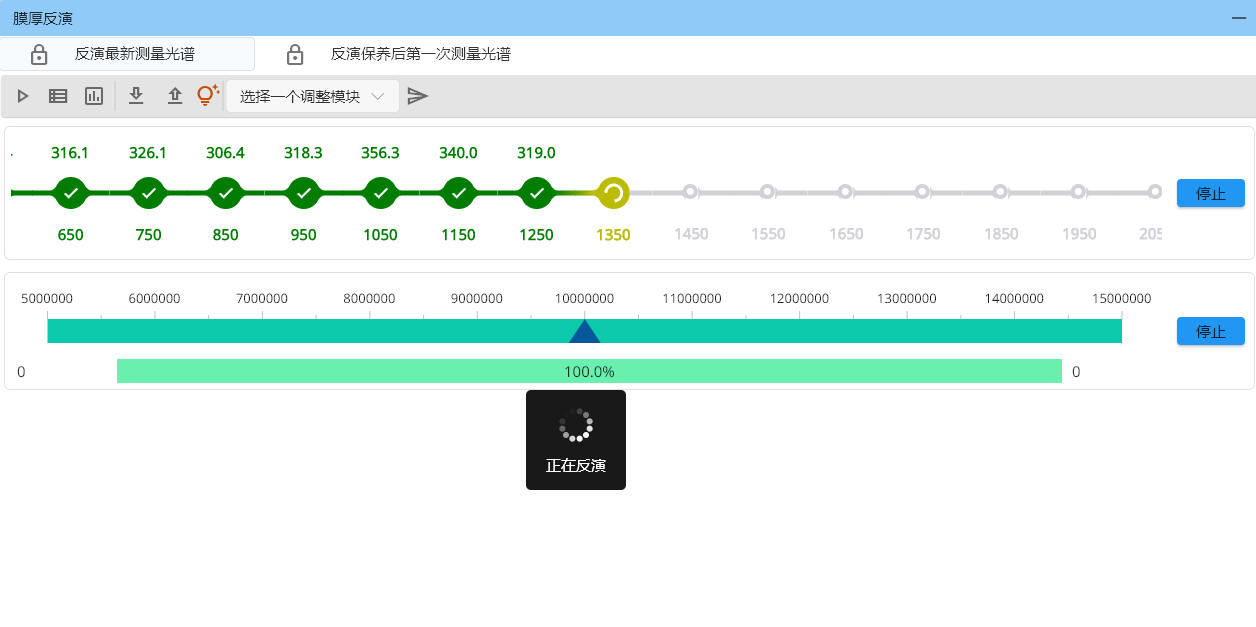Open the 选择一个调整模块 dropdown
The width and height of the screenshot is (1256, 627).
point(312,96)
